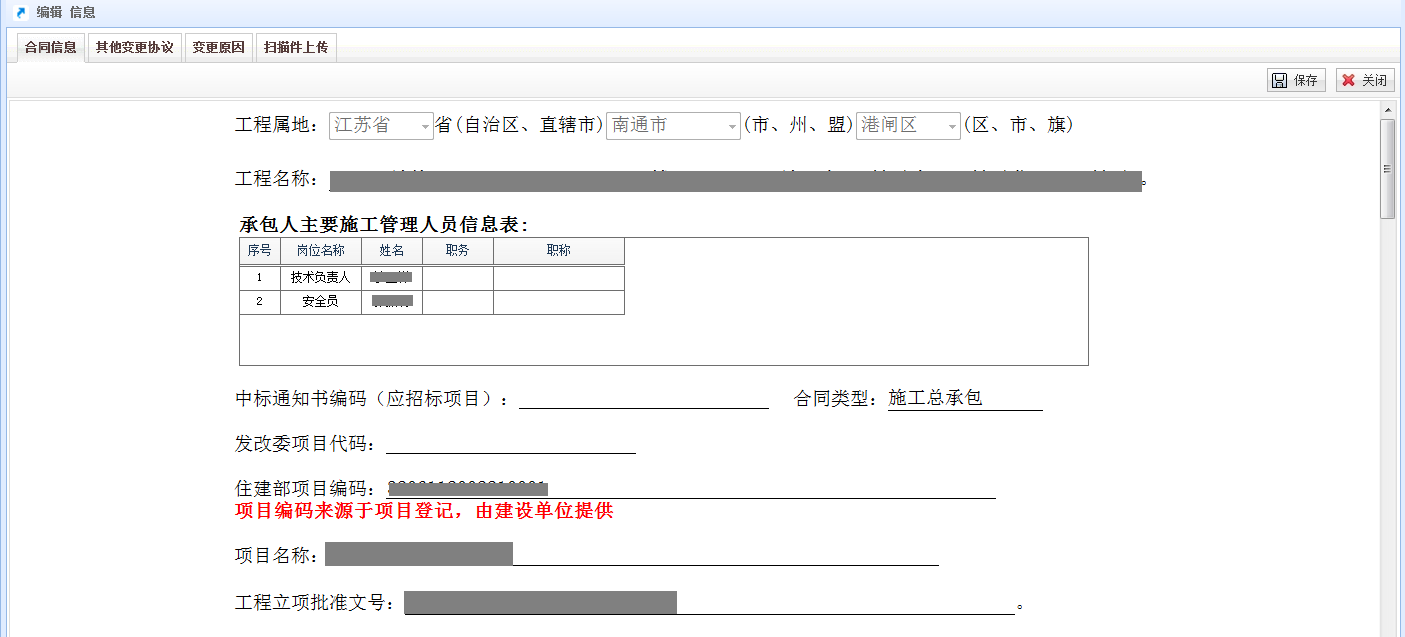The height and width of the screenshot is (637, 1405).
Task: Click the 岗位名称 column header
Action: [320, 250]
